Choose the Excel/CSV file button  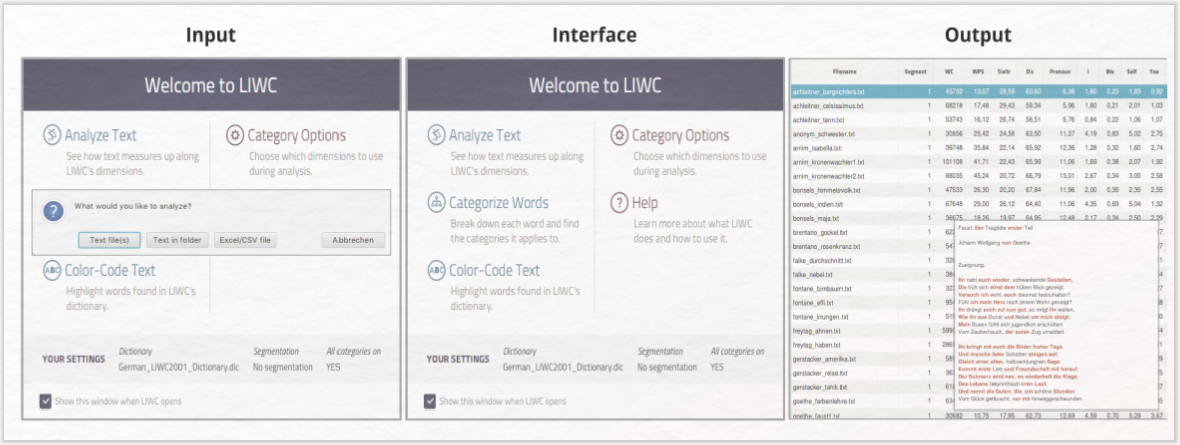[x=245, y=240]
